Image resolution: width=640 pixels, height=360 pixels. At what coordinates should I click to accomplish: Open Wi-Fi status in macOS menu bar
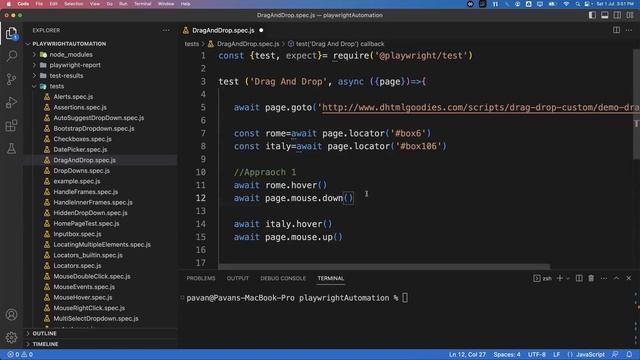[x=566, y=4]
